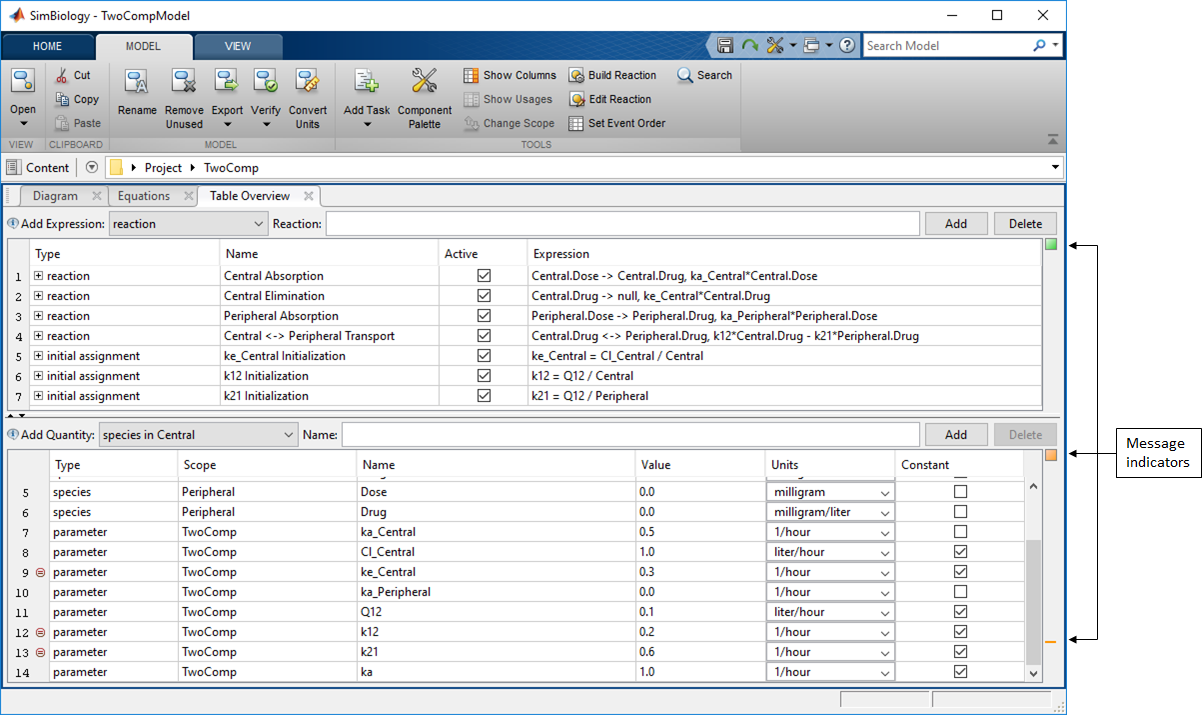Click the Show Columns tool
1202x715 pixels.
[x=510, y=75]
